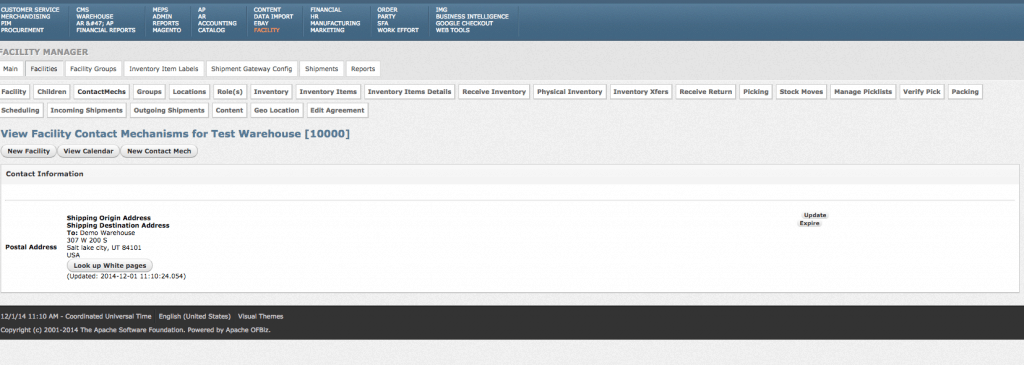Open the Outgoing Shipments sub-tab

169,110
